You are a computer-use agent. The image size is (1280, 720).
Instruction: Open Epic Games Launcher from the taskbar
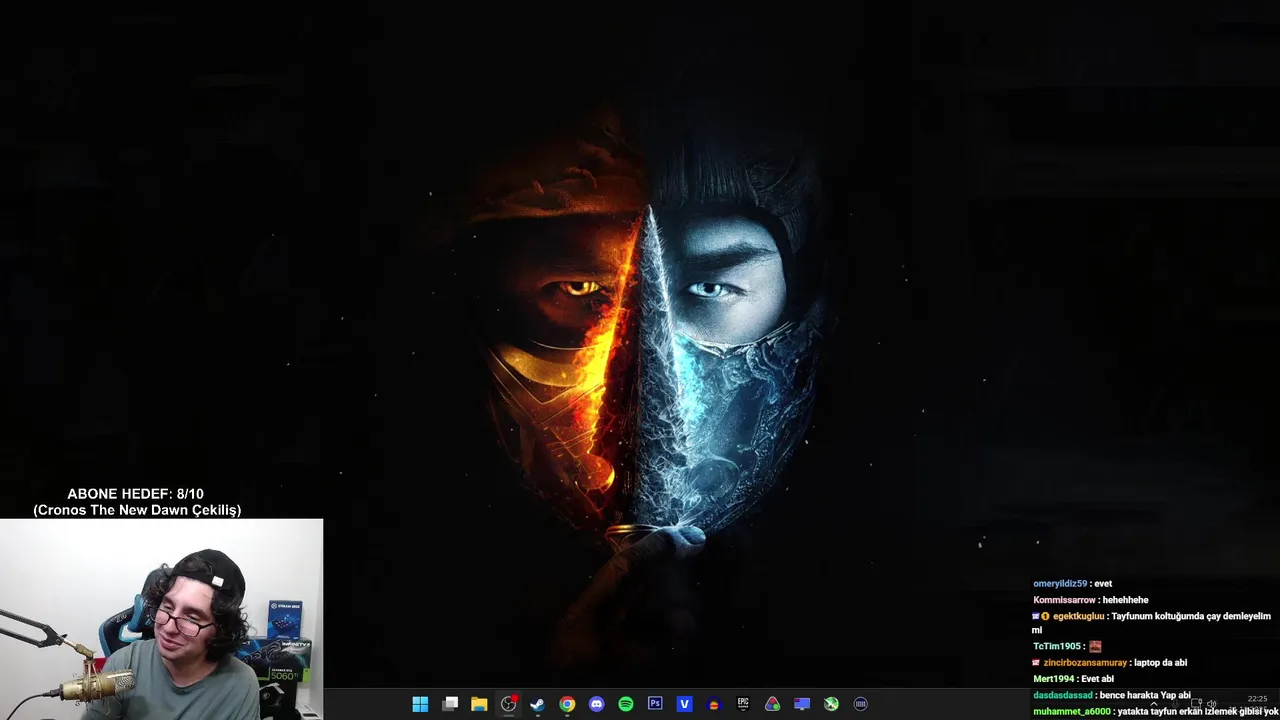743,704
